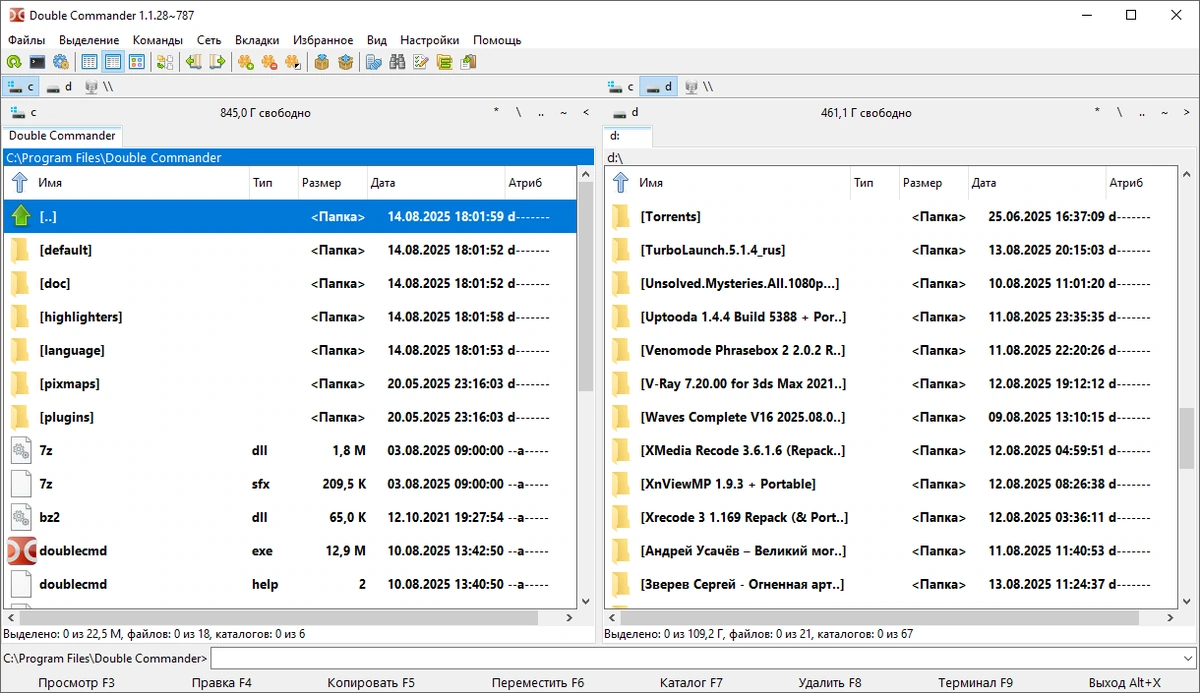Open the Сеть menu
The height and width of the screenshot is (693, 1200).
[209, 40]
